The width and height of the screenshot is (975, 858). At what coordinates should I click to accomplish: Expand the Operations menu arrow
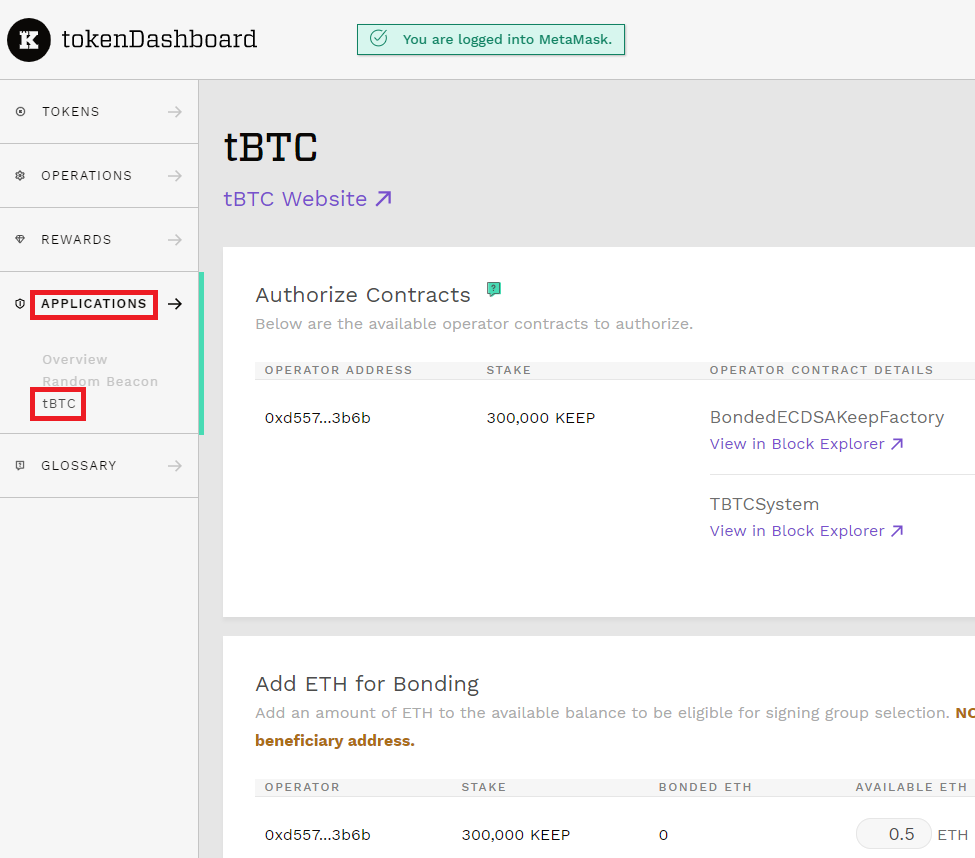coord(175,176)
